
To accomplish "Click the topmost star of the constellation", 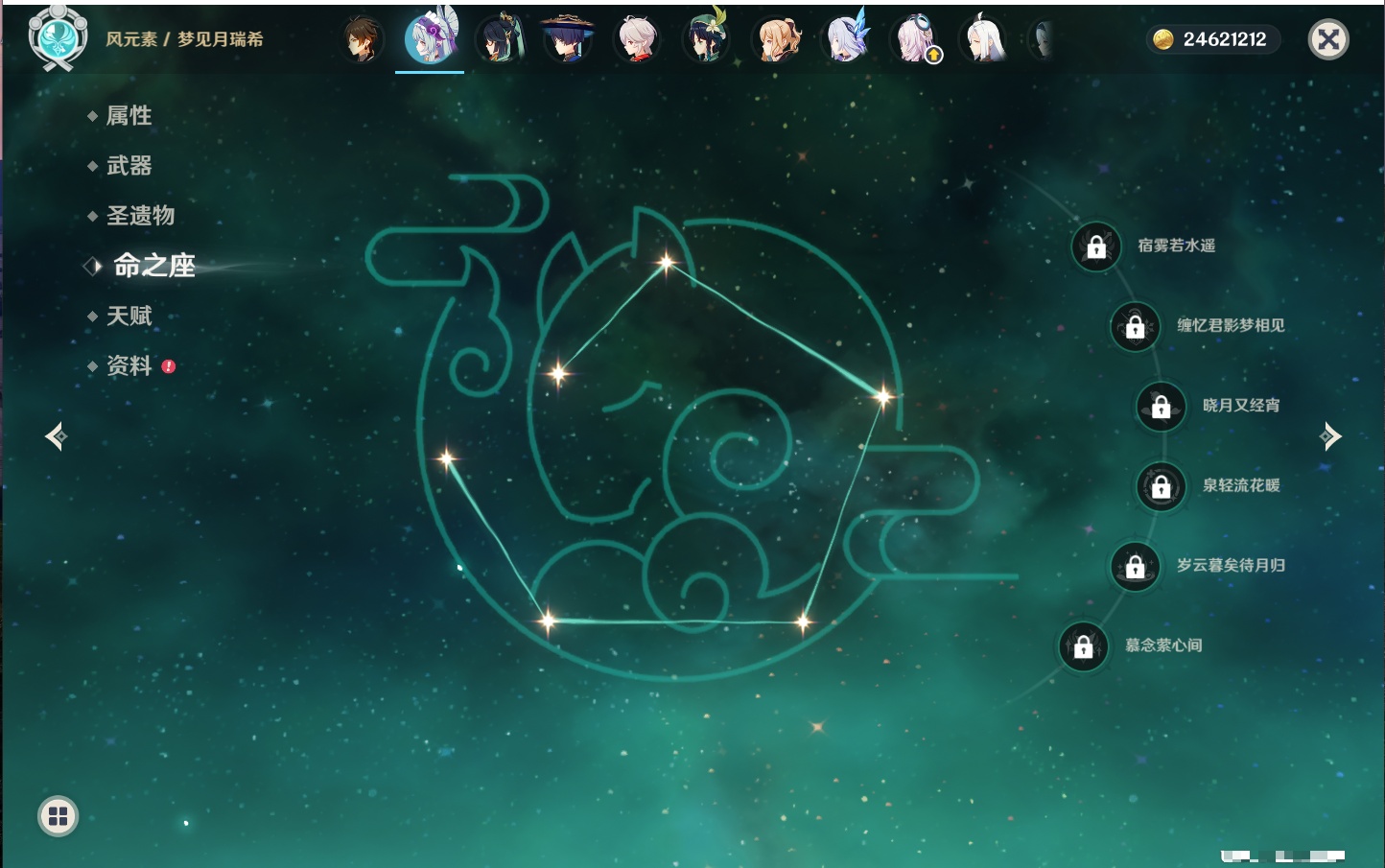I will pos(666,261).
